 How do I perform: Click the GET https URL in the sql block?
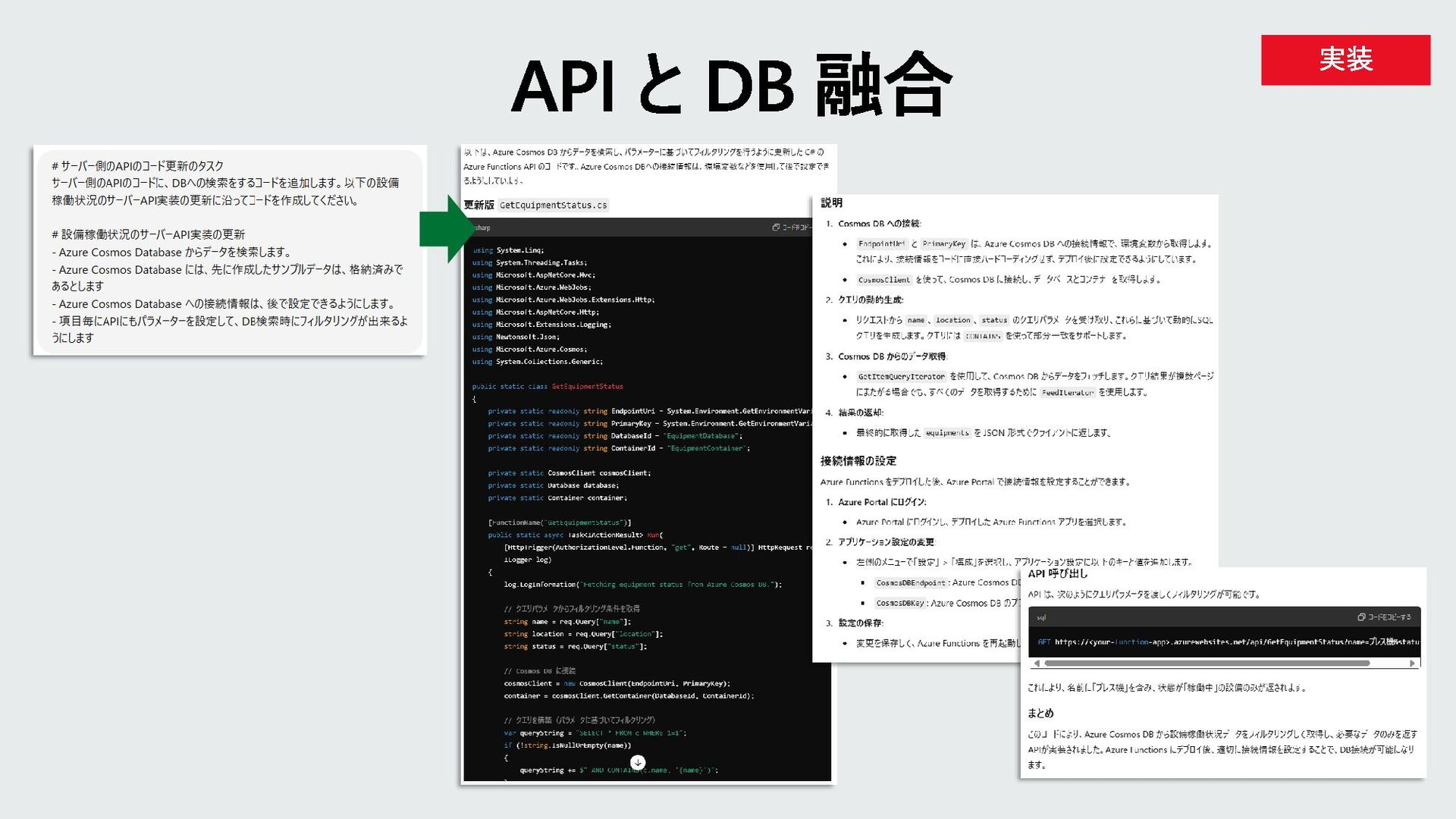(1228, 642)
